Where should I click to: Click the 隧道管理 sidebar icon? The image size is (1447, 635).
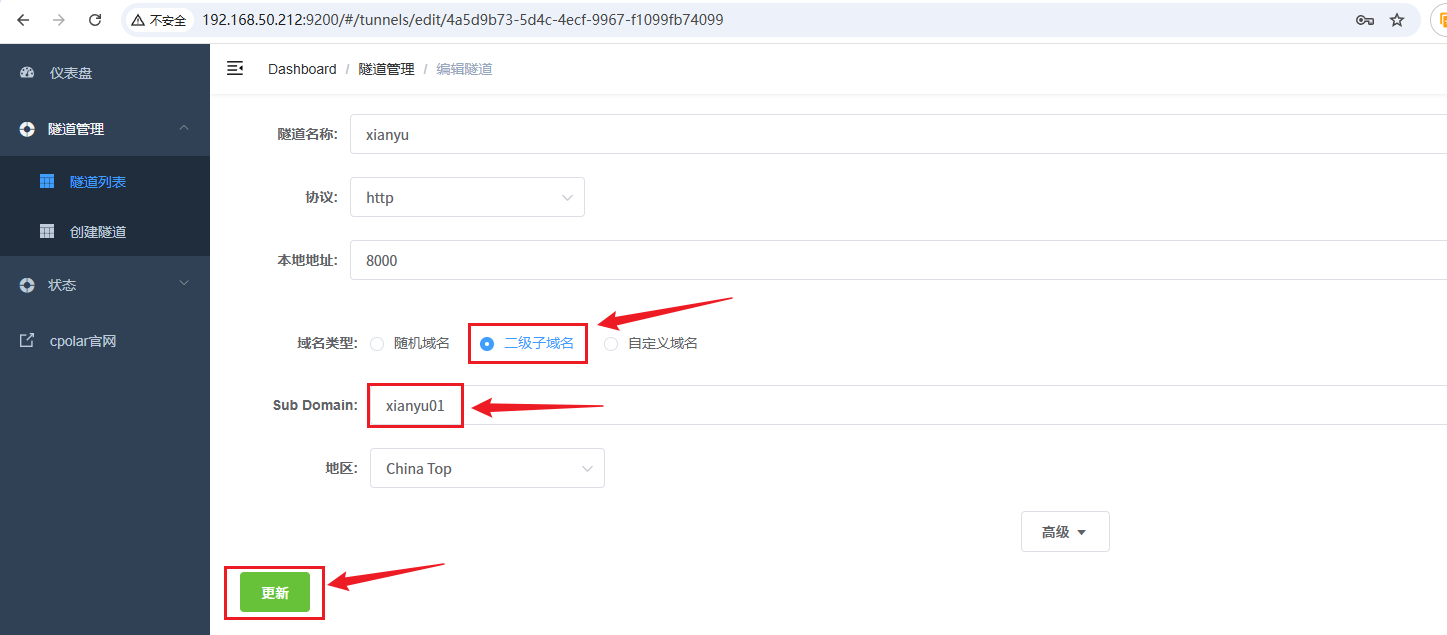coord(27,129)
